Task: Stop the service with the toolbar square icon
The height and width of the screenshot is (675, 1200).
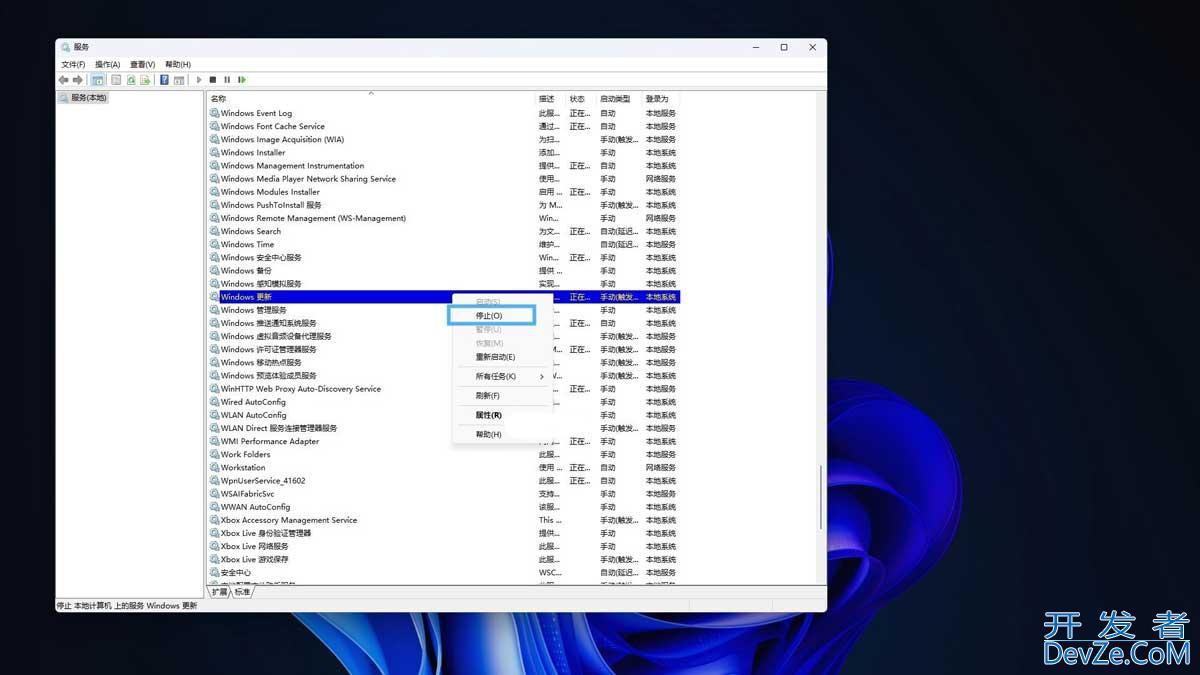Action: [x=213, y=80]
